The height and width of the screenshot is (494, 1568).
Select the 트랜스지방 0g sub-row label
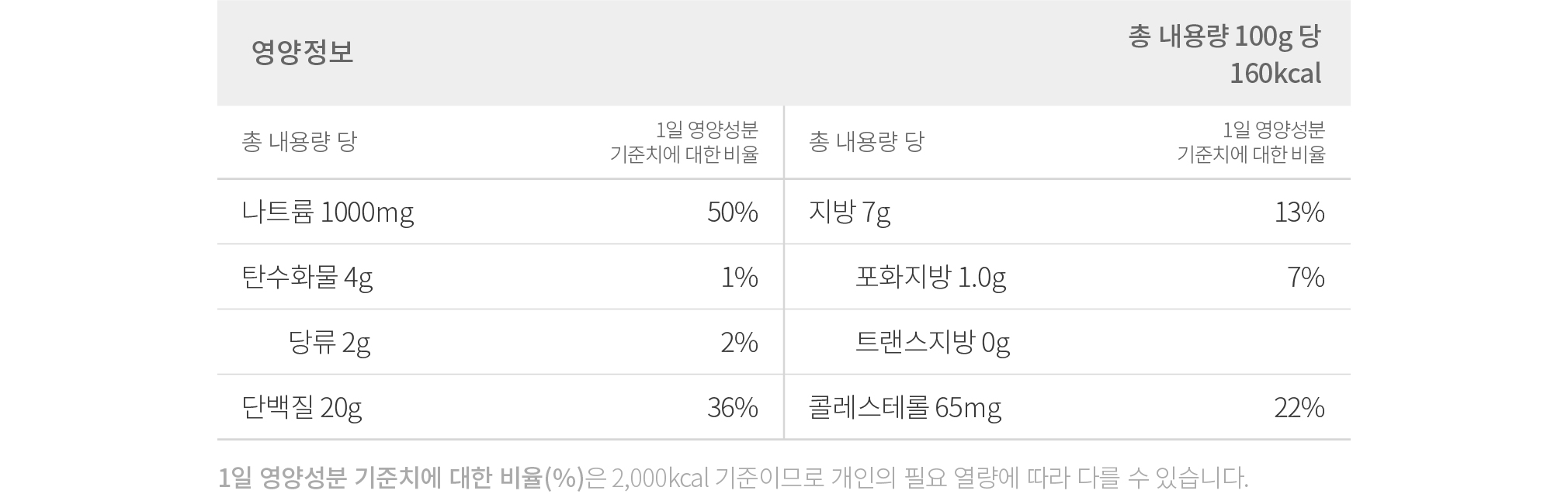coord(932,342)
